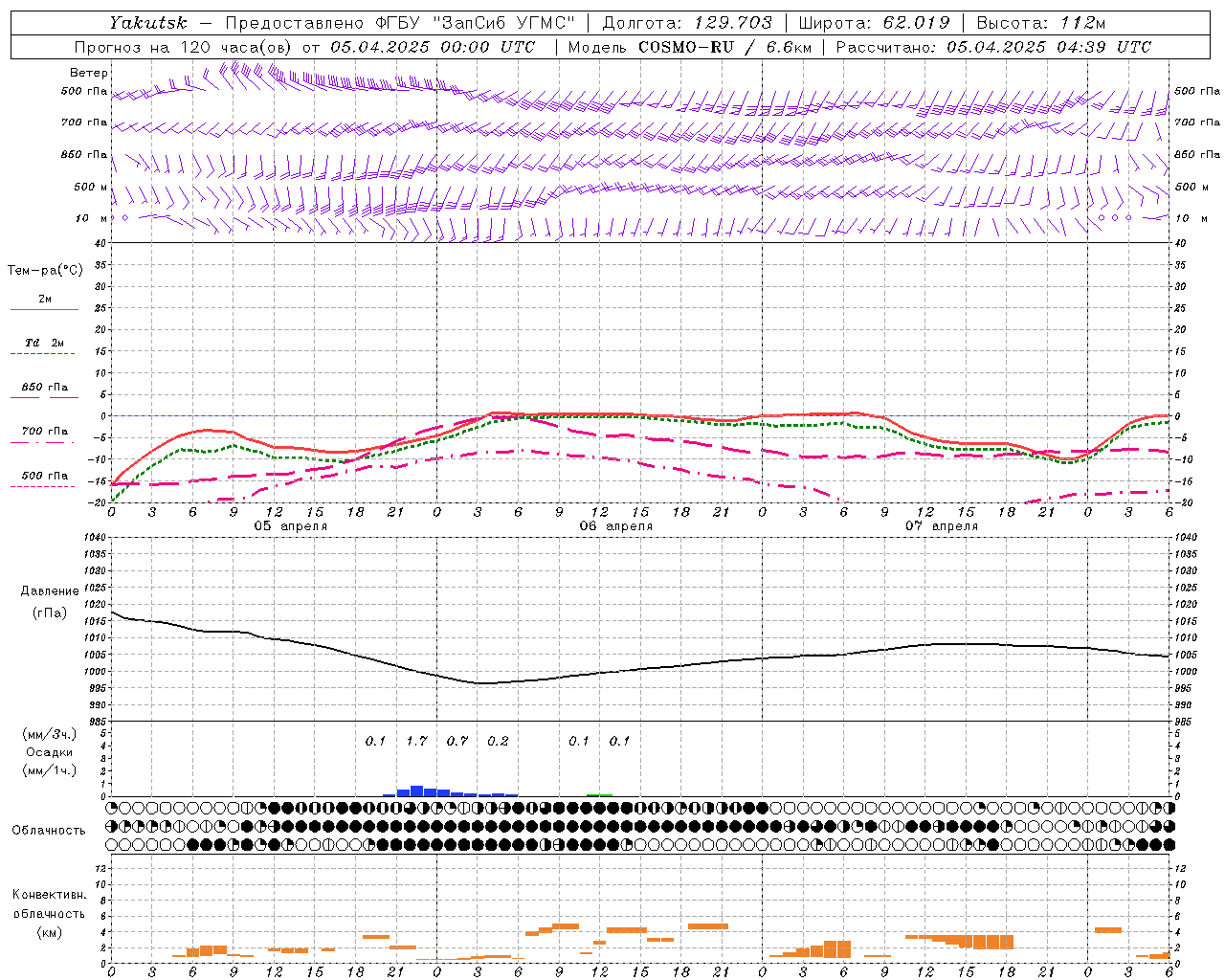
Task: Select the 500 м wind level label on left axis
Action: [91, 187]
